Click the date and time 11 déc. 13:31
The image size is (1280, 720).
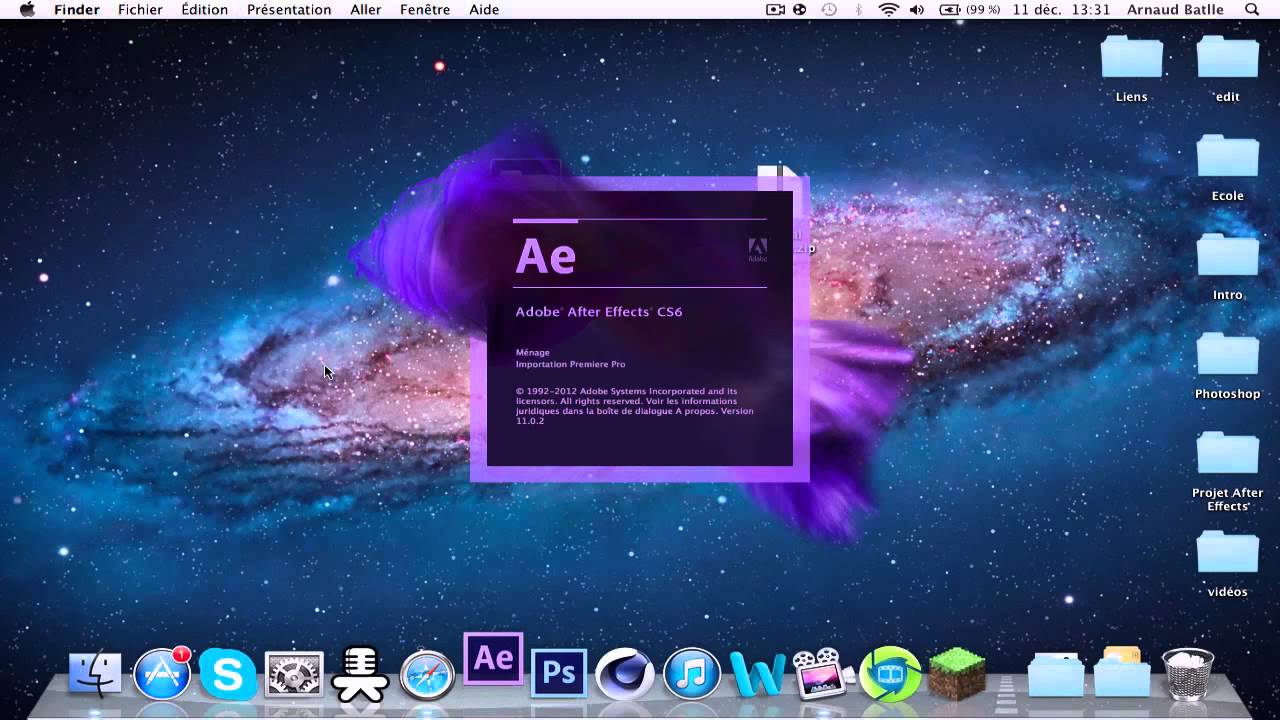click(1061, 10)
